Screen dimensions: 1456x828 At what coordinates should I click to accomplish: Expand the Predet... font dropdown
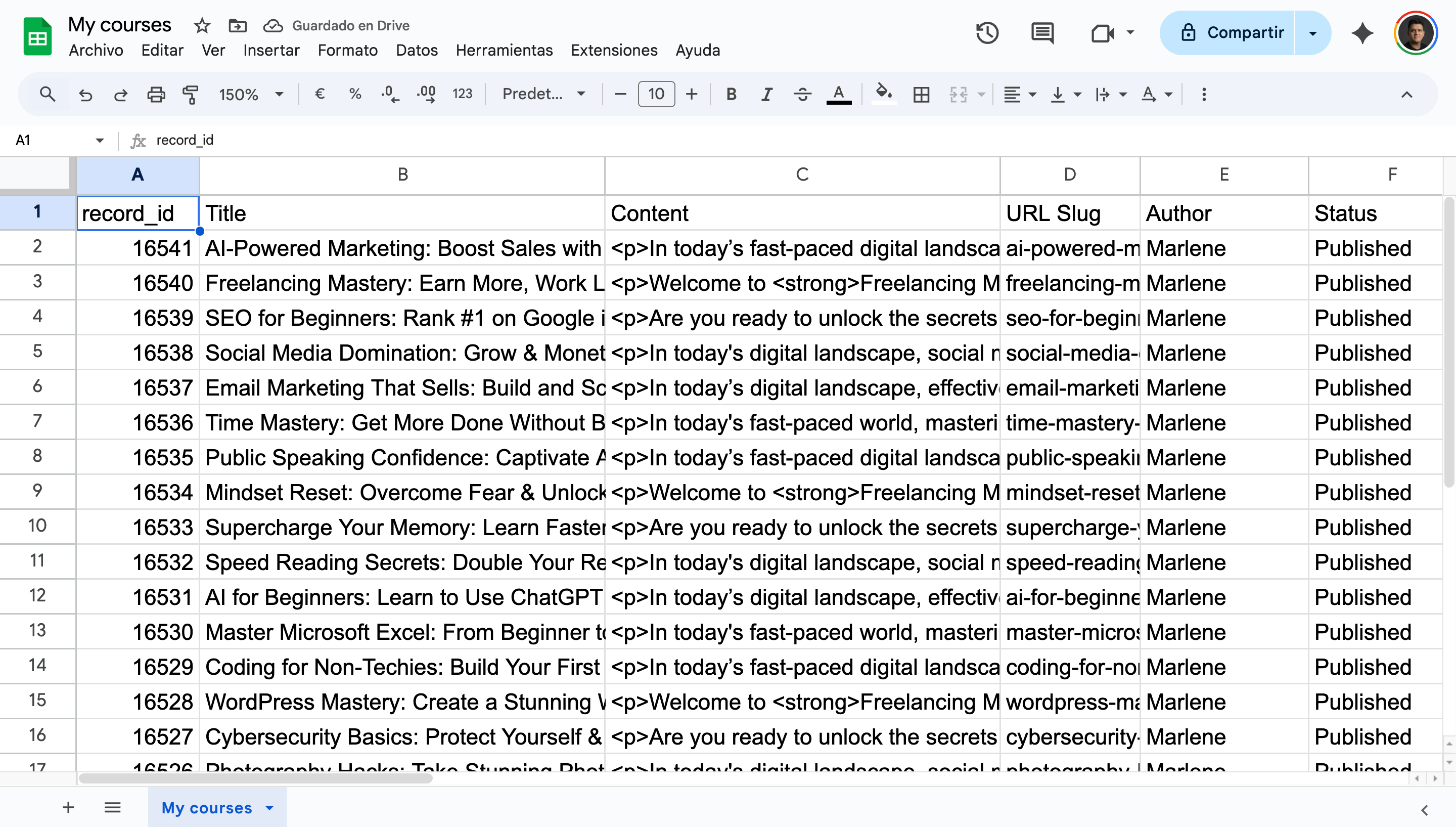543,95
